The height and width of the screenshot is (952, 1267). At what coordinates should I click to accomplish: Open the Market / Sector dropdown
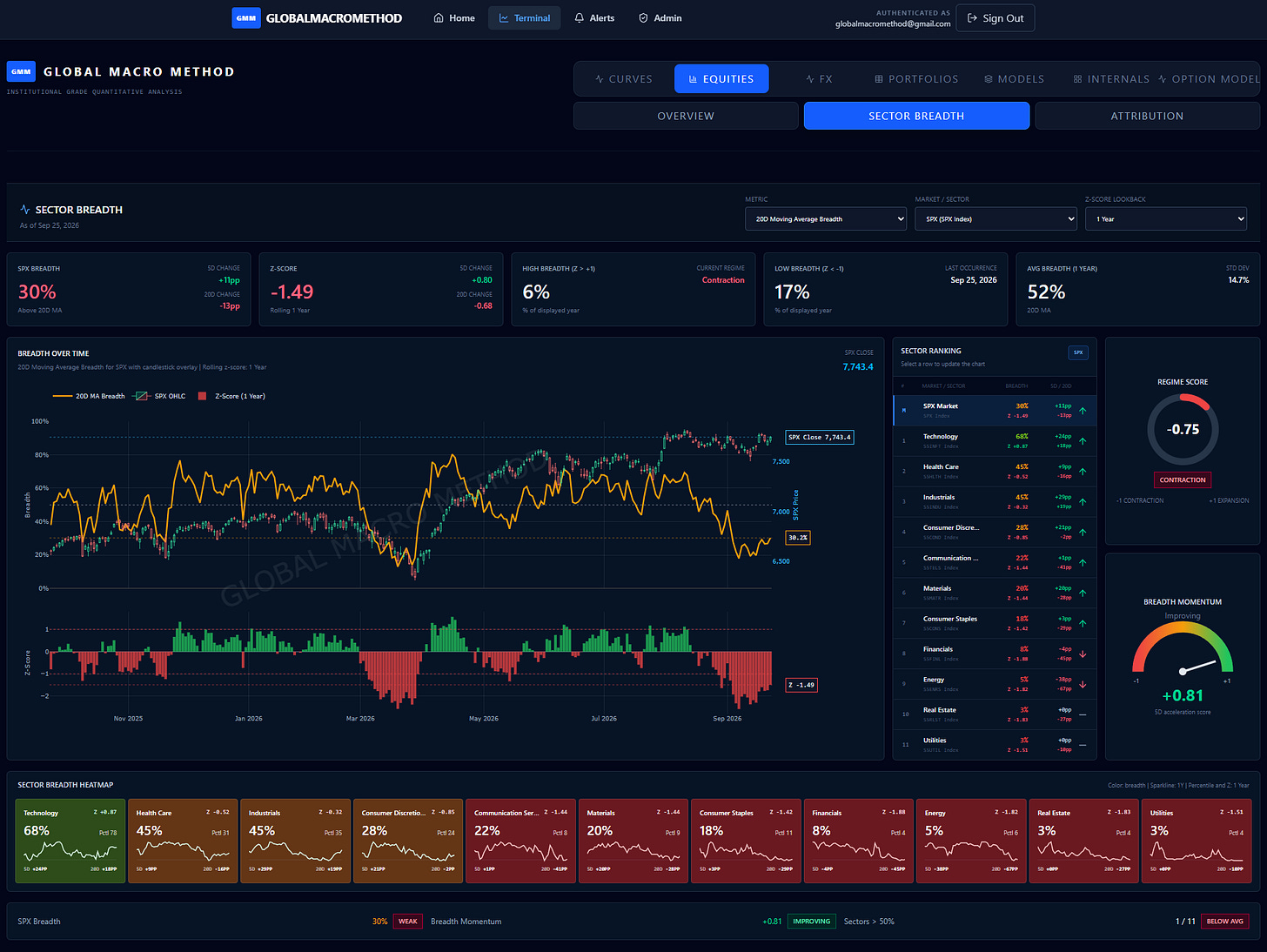tap(995, 219)
